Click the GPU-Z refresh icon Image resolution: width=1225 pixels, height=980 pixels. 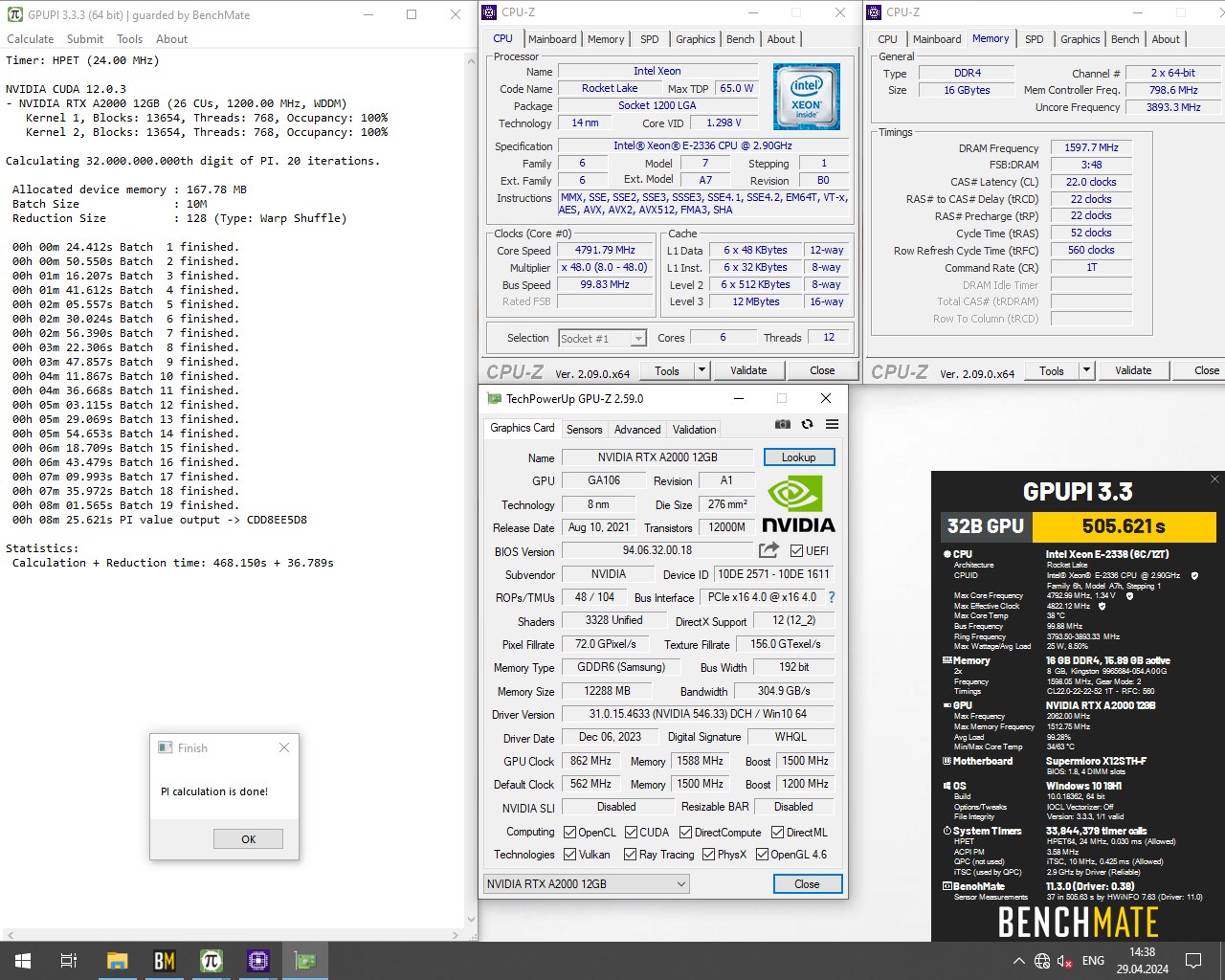pyautogui.click(x=808, y=424)
